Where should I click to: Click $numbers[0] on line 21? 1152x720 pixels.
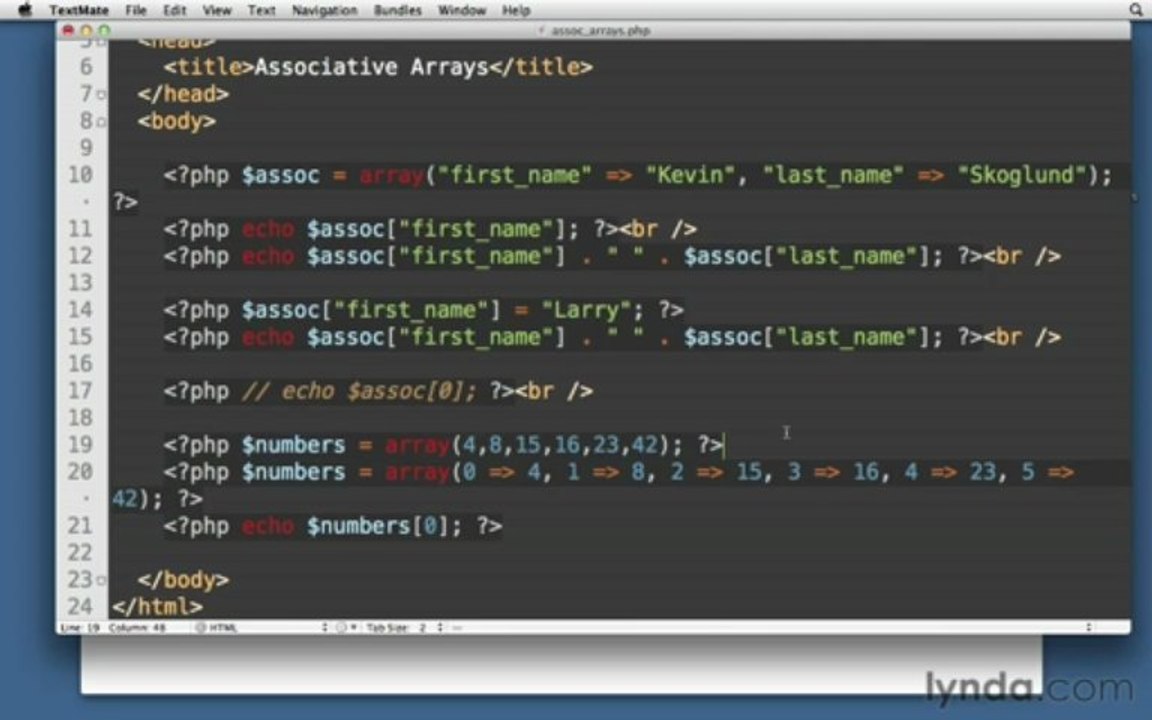coord(378,526)
